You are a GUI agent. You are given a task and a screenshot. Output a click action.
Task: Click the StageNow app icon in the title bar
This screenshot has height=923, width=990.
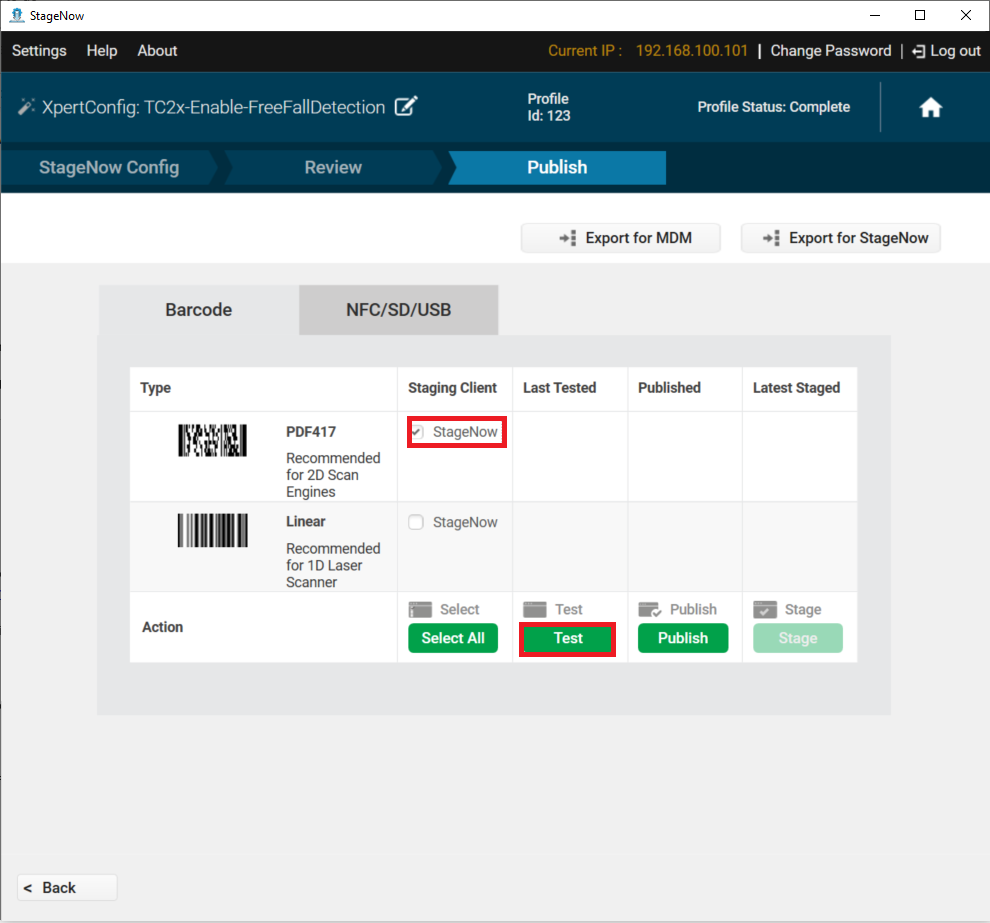click(x=16, y=15)
